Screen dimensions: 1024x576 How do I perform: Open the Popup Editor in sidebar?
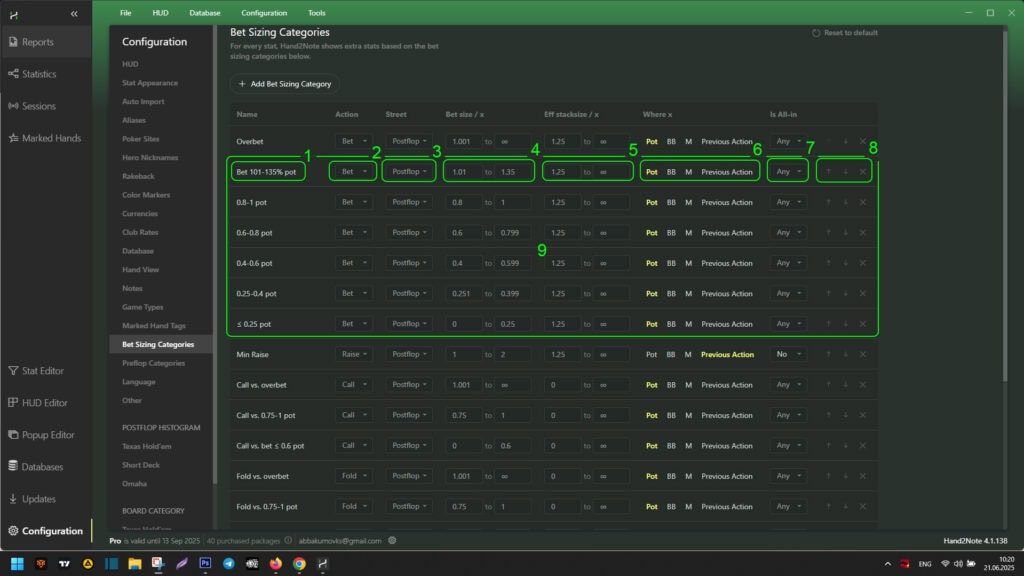point(47,435)
